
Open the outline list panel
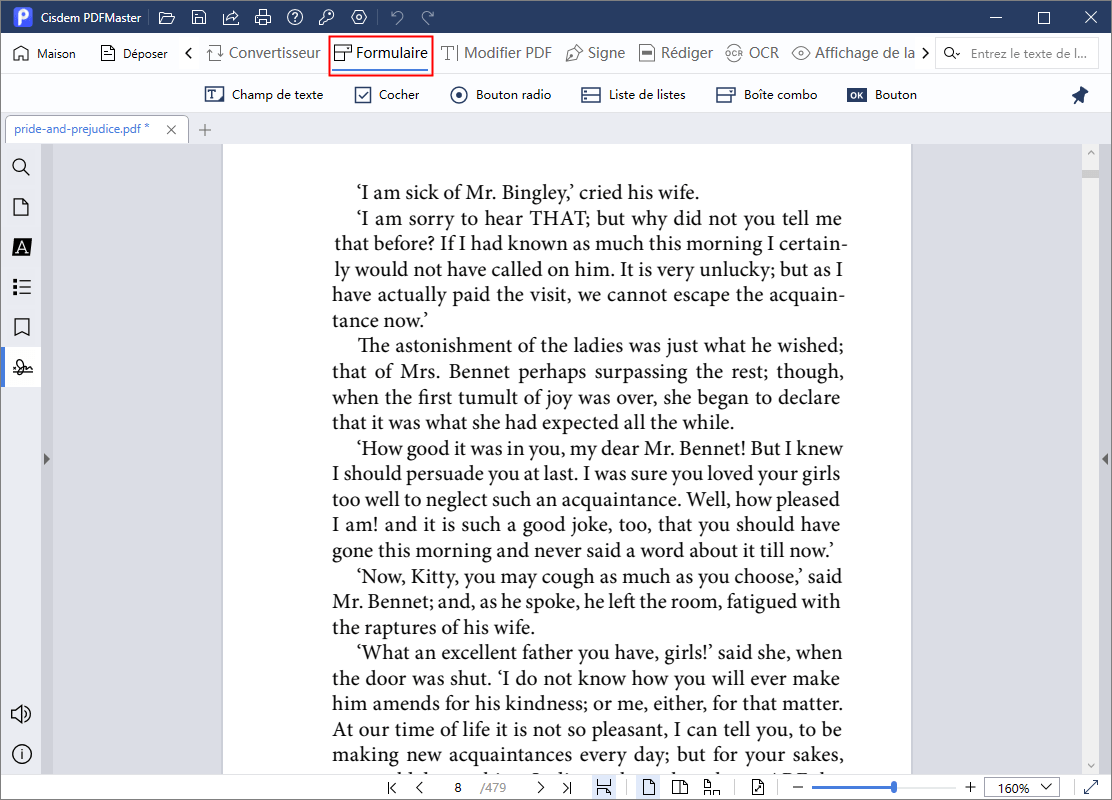coord(21,287)
